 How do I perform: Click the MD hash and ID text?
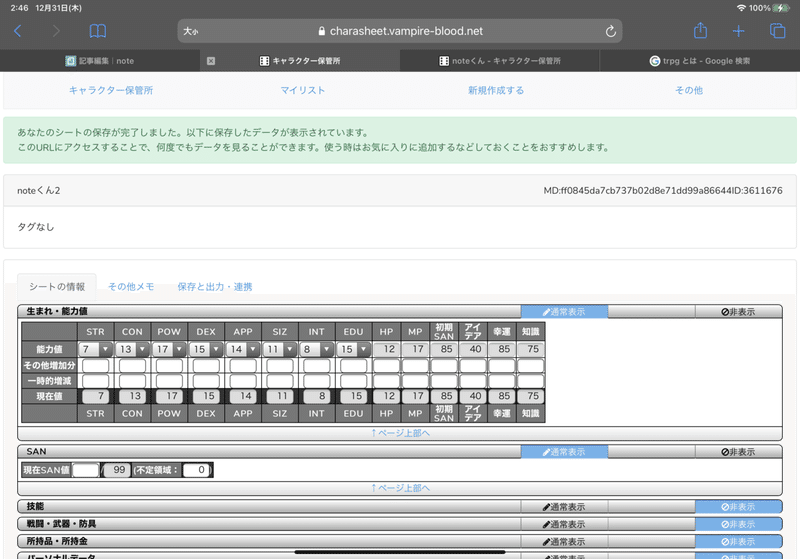(663, 190)
